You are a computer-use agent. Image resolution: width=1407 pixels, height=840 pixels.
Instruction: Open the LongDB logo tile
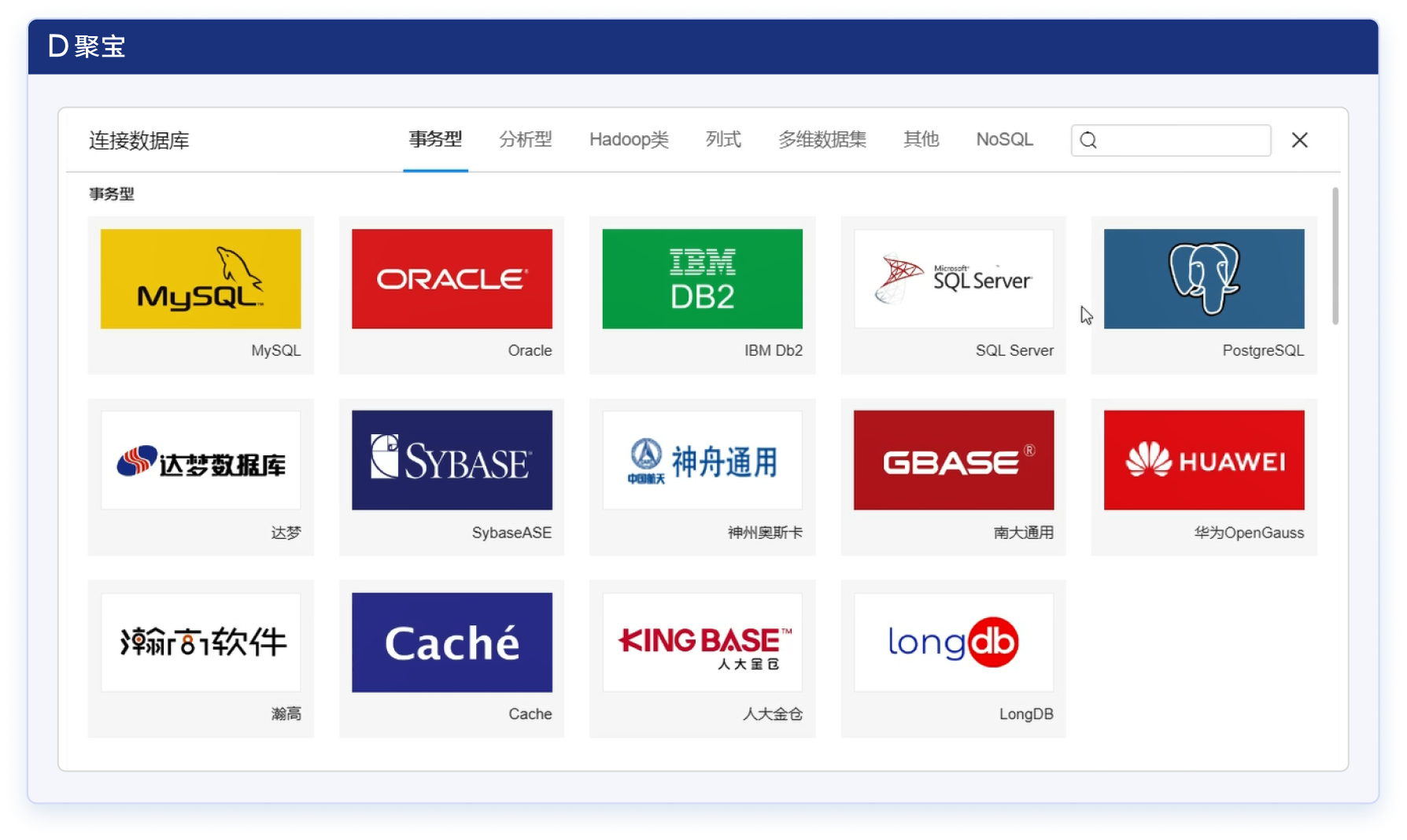(953, 642)
